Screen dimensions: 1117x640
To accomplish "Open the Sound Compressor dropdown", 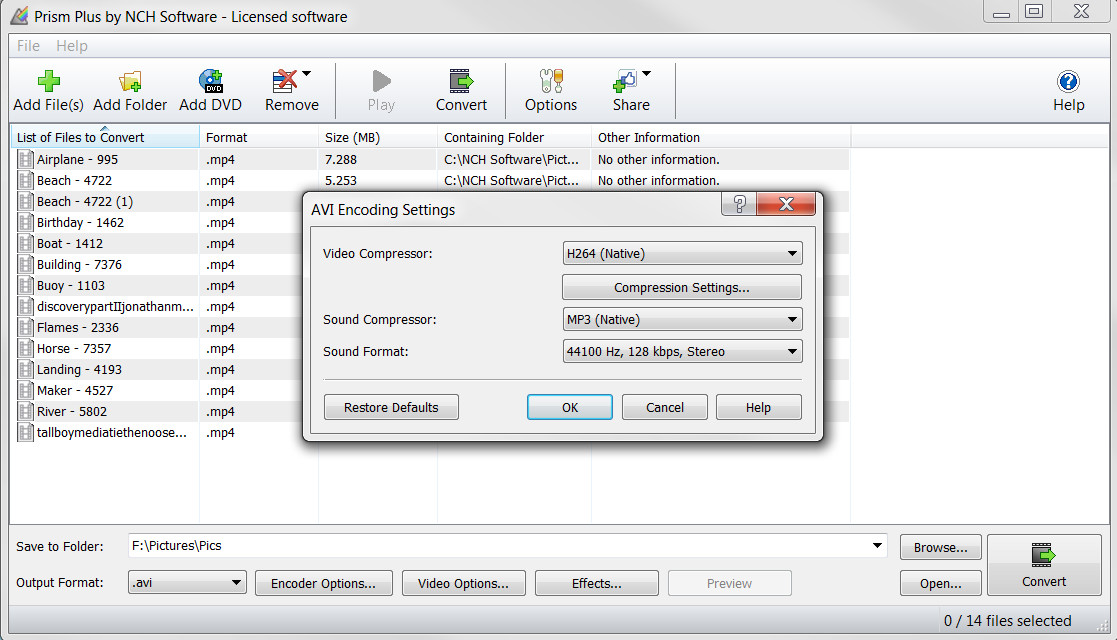I will click(681, 319).
